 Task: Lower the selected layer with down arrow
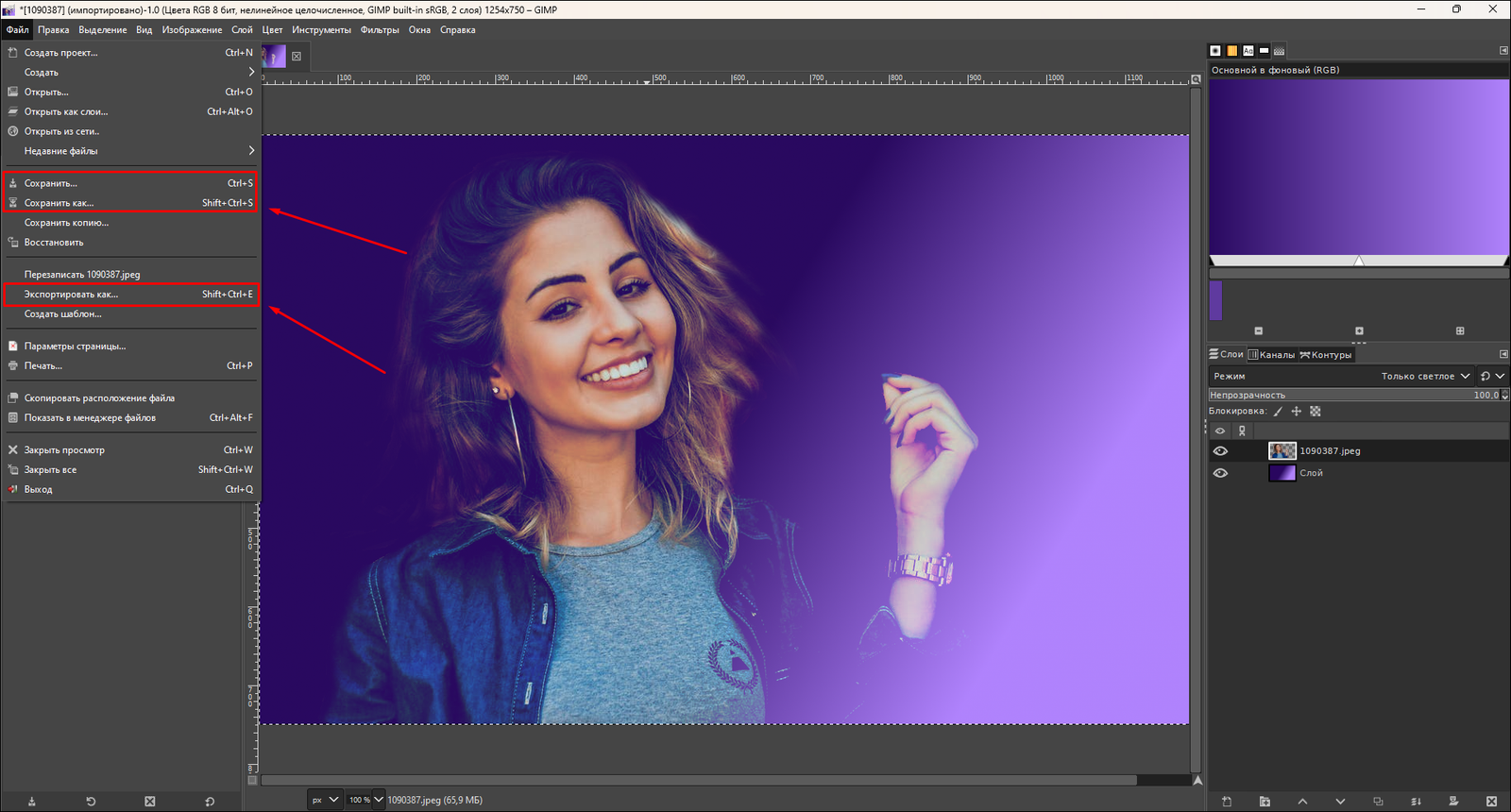tap(1340, 802)
